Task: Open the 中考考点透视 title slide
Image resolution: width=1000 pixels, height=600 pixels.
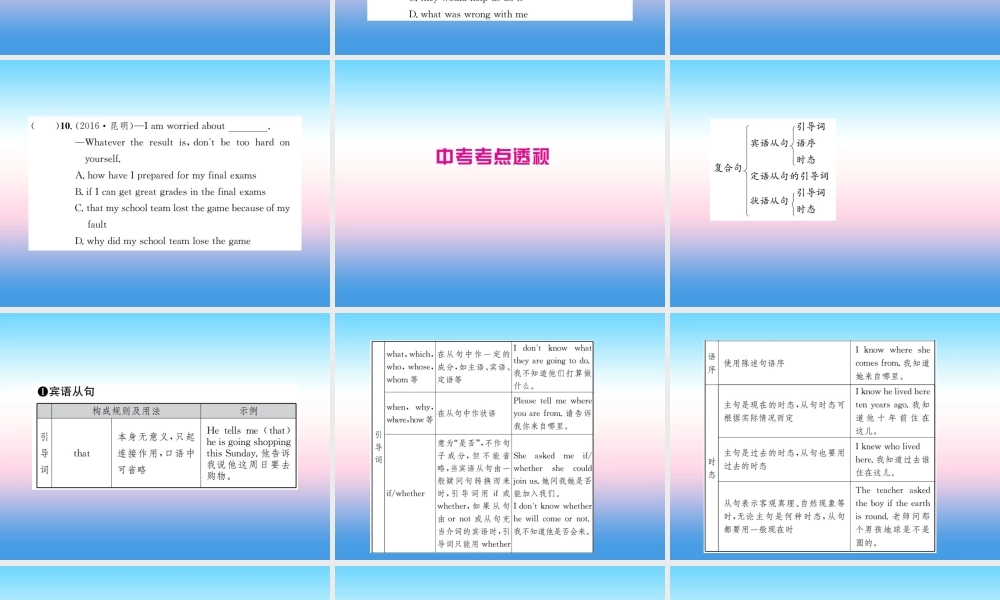Action: coord(499,183)
